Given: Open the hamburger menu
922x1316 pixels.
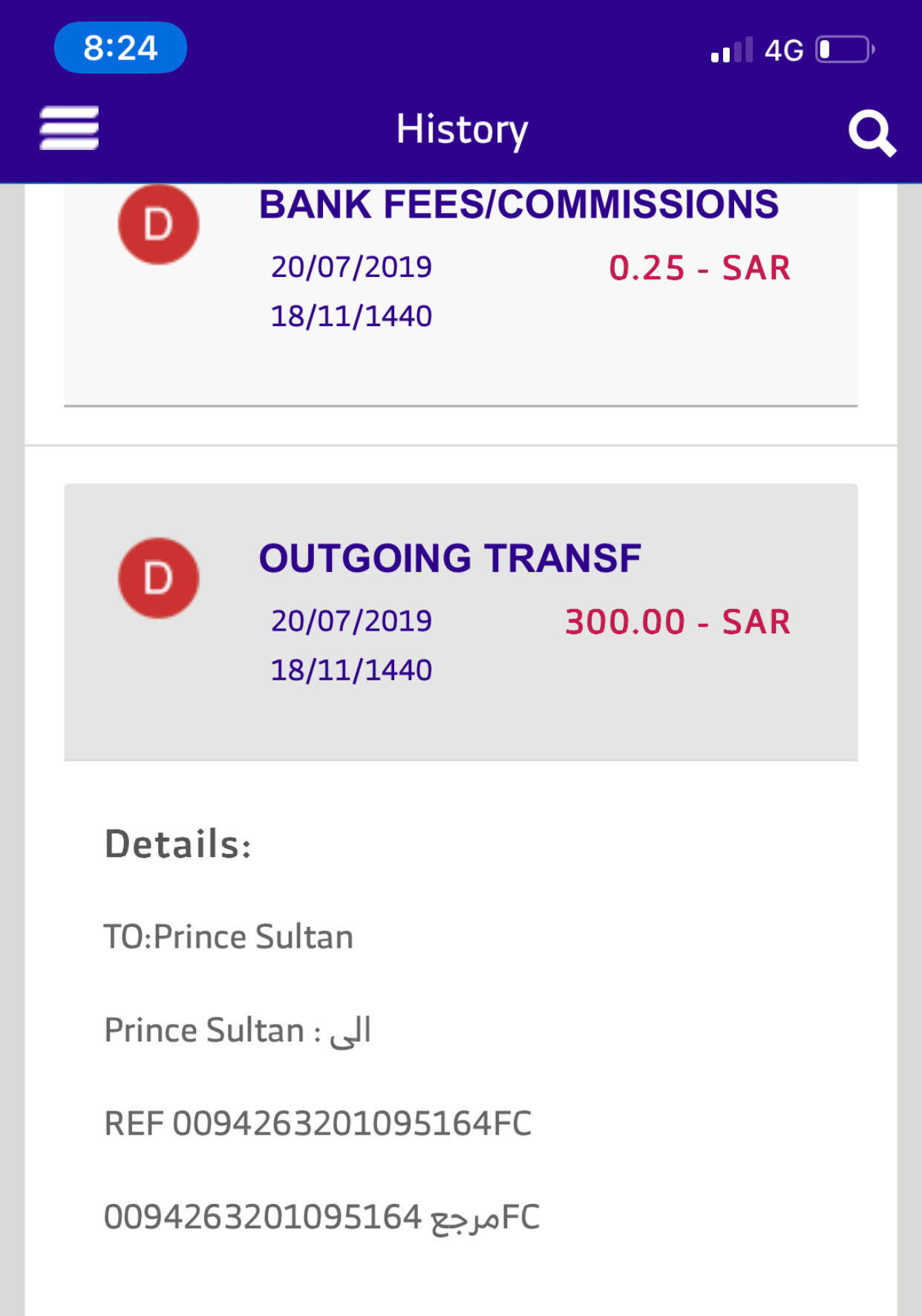Looking at the screenshot, I should 69,128.
